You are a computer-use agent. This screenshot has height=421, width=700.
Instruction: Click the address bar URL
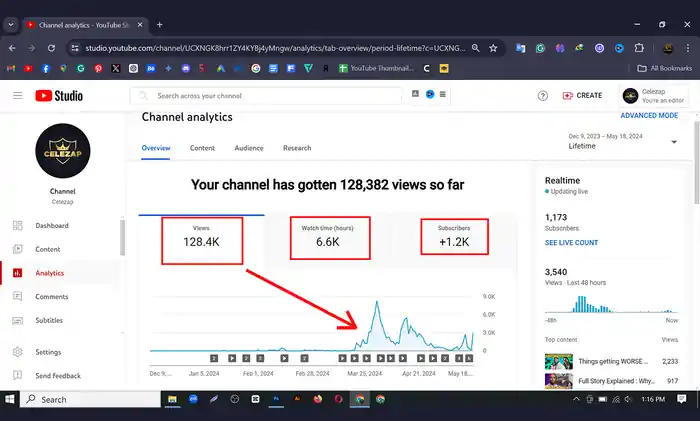tap(275, 48)
